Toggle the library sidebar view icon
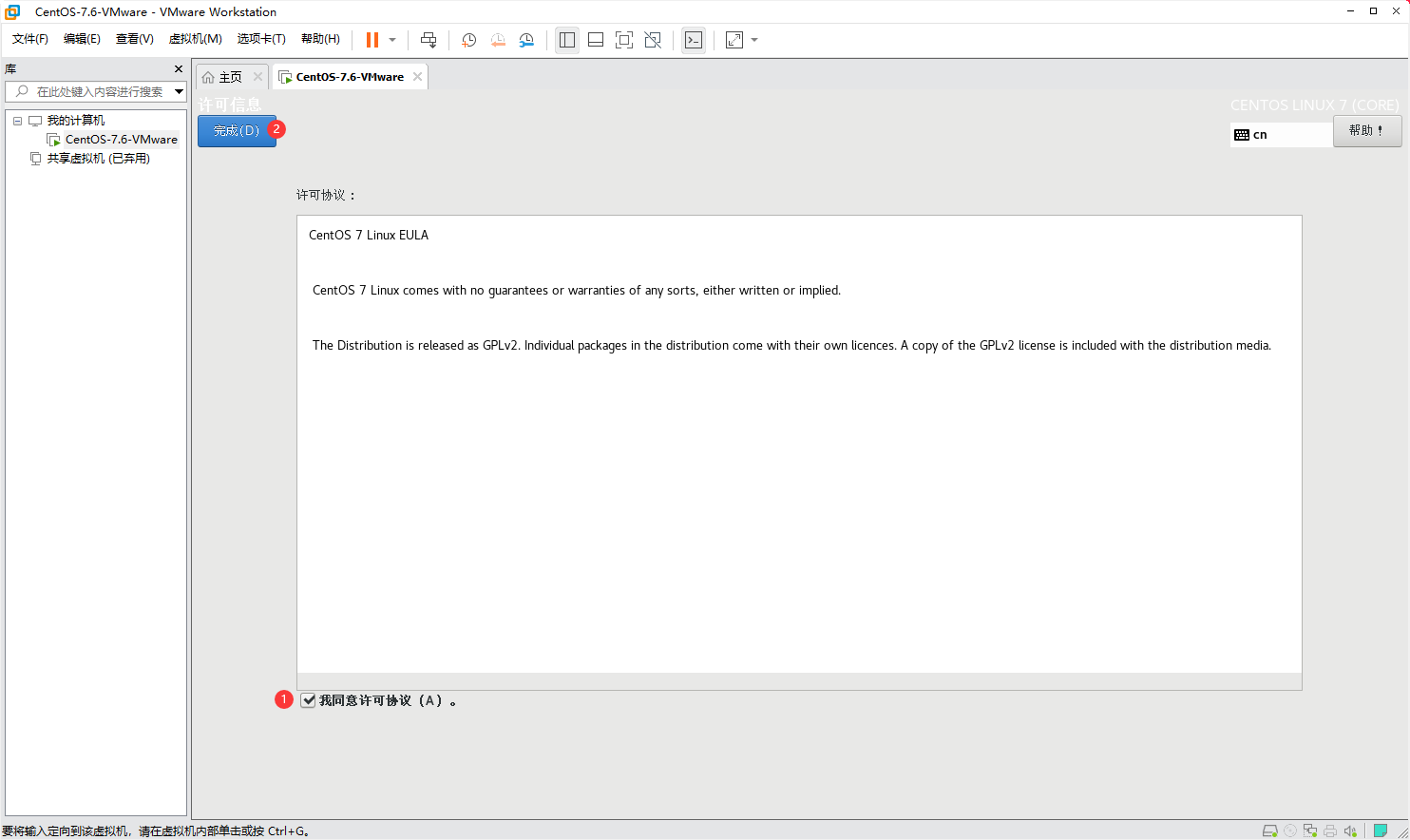The height and width of the screenshot is (840, 1410). (567, 40)
